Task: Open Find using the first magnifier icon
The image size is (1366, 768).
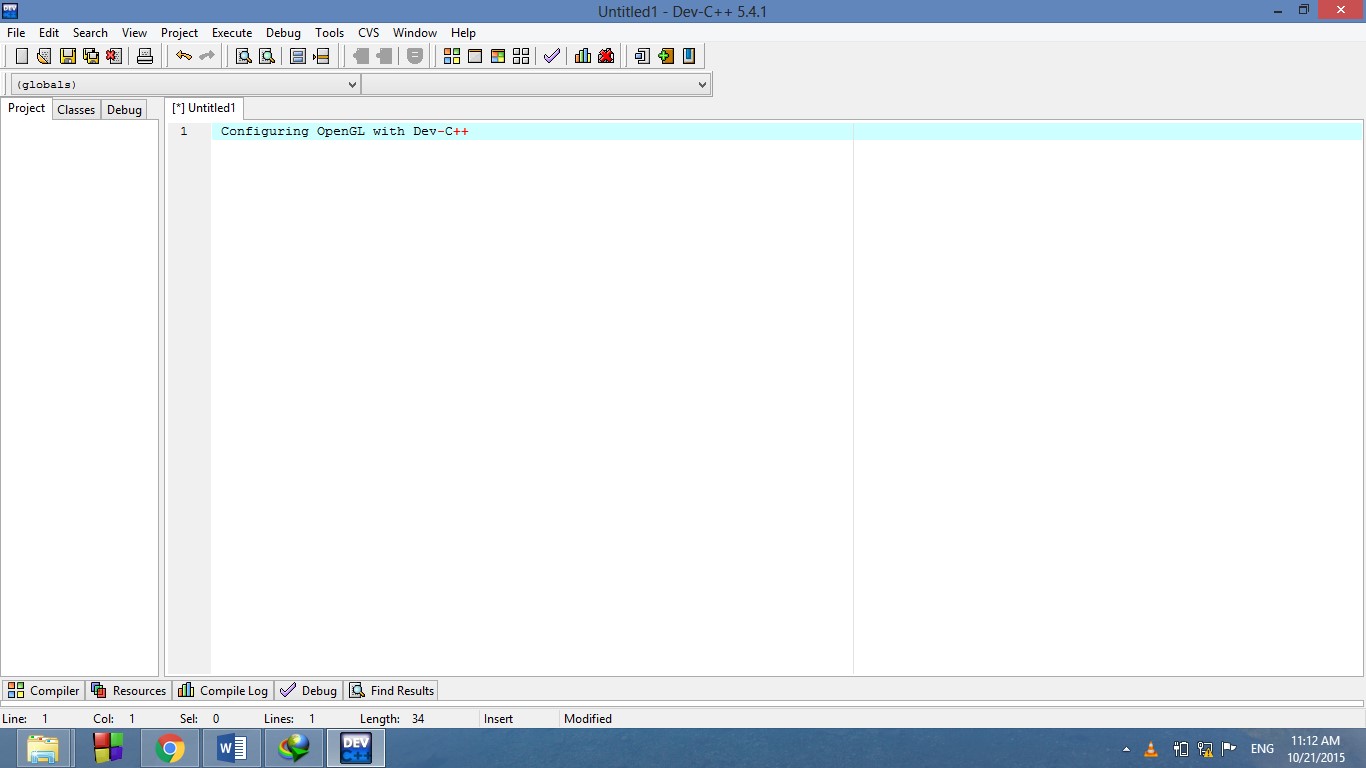Action: [243, 56]
